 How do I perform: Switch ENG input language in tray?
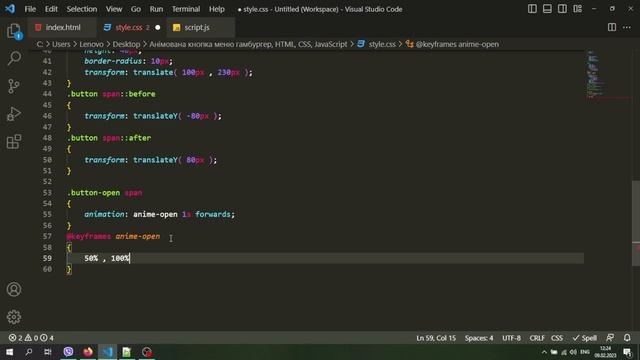pos(585,352)
